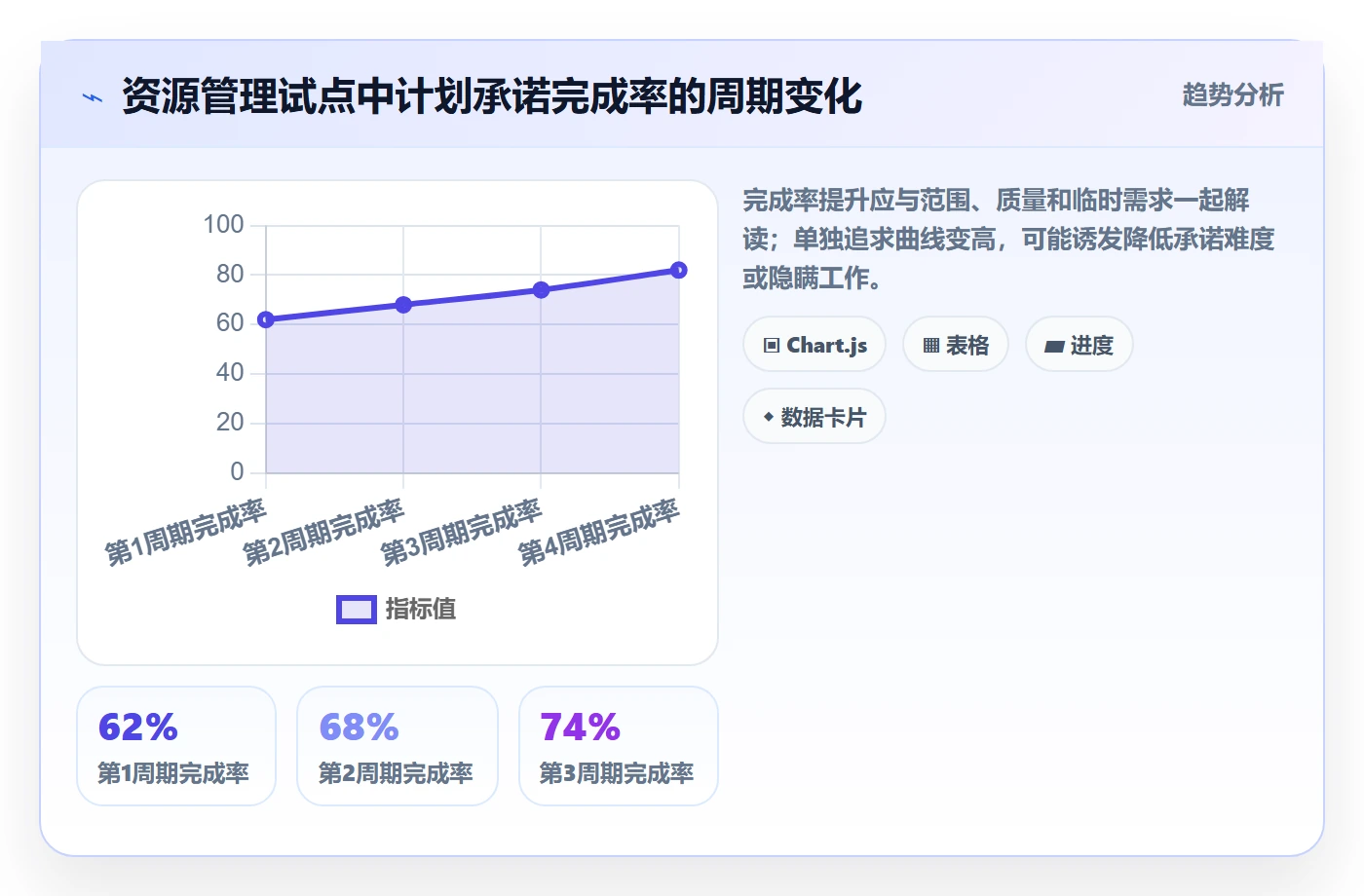This screenshot has height=896, width=1364.
Task: Click the third period data point on the line
Action: 541,290
